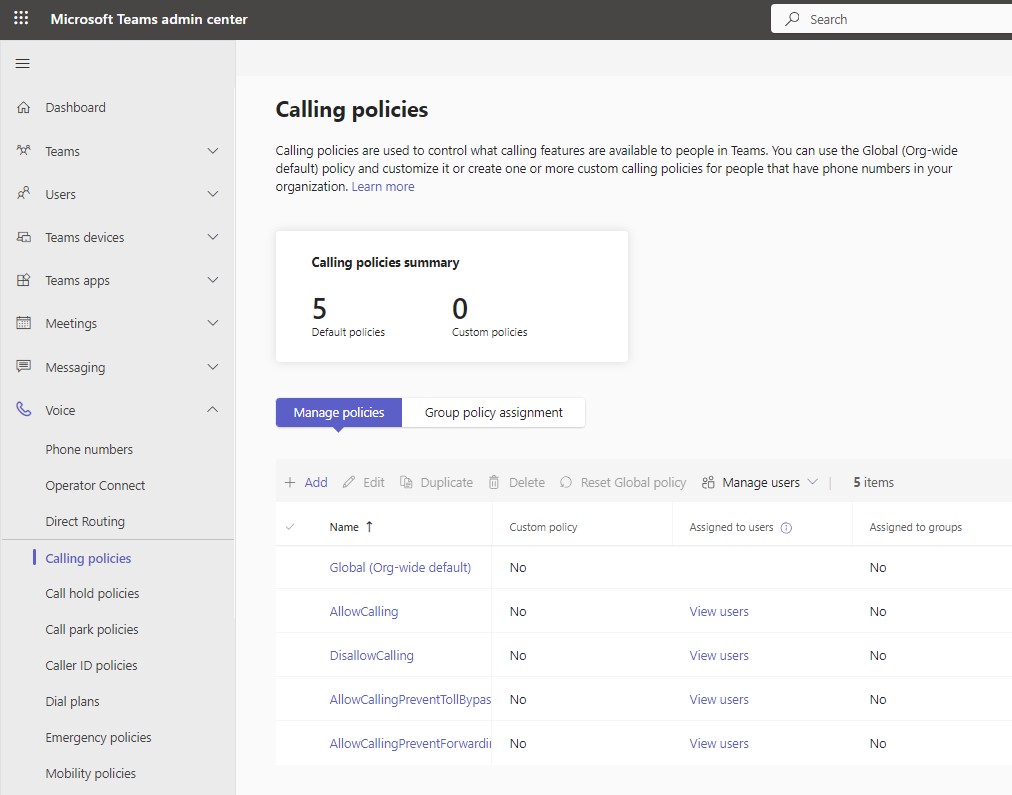Click the plus icon beside Add
This screenshot has width=1012, height=795.
290,483
